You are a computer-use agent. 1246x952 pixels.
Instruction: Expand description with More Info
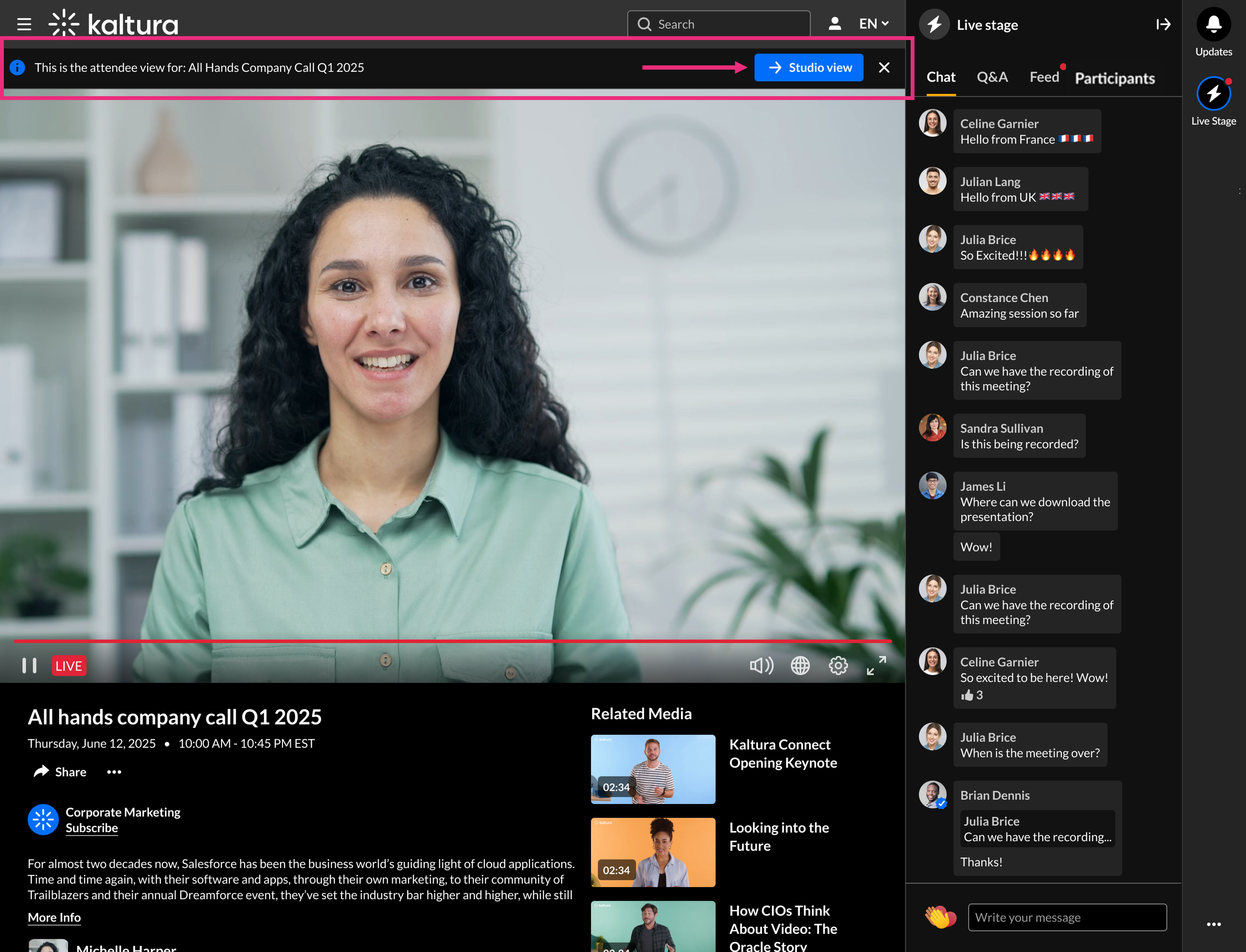click(54, 917)
